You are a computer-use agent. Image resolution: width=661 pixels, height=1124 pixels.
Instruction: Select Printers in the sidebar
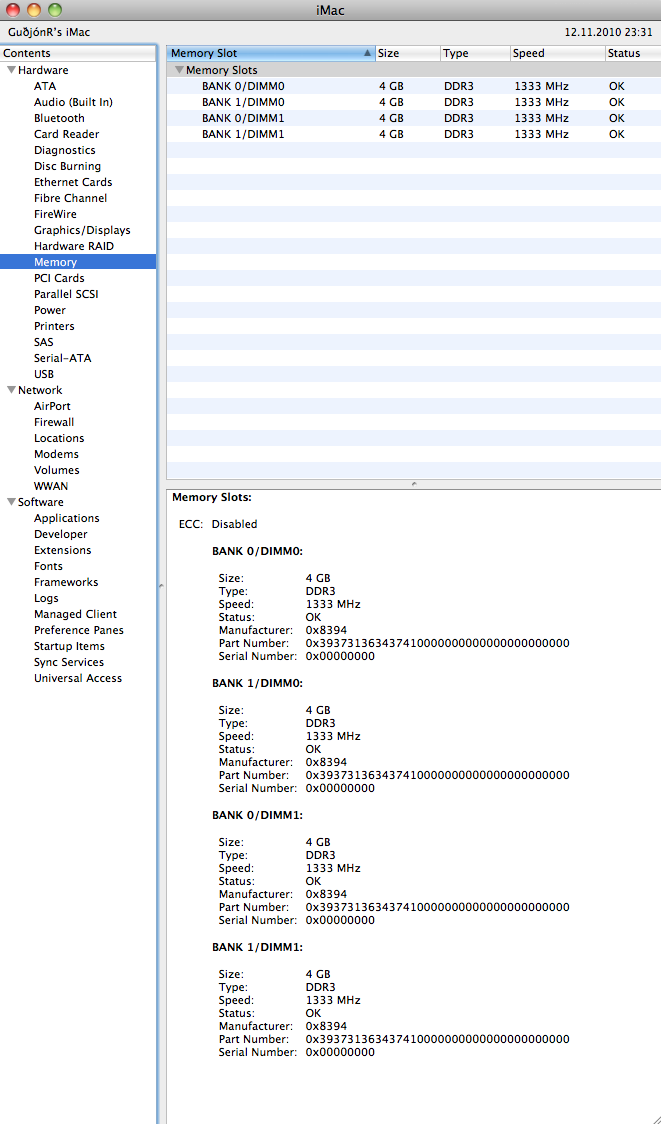click(54, 326)
